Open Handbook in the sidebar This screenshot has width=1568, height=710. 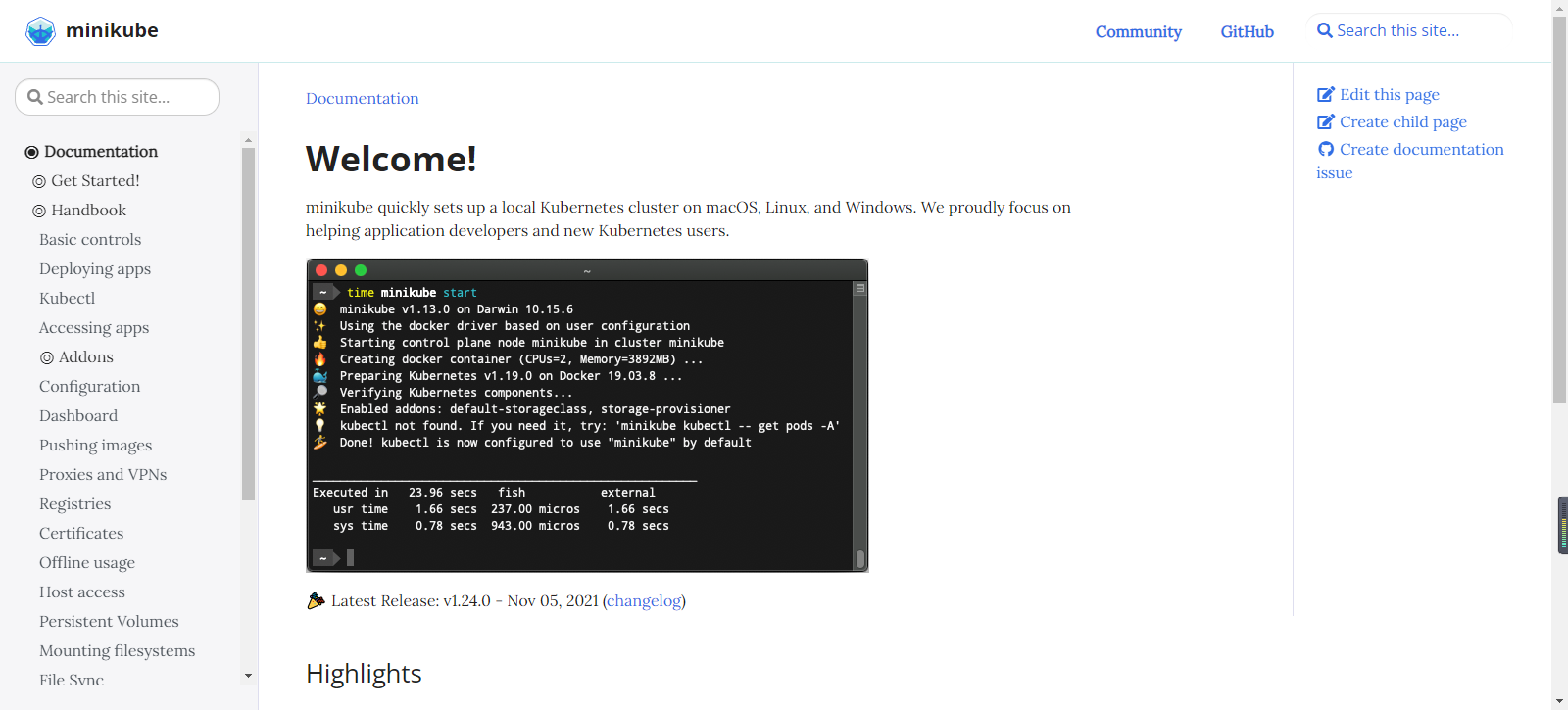pyautogui.click(x=89, y=210)
